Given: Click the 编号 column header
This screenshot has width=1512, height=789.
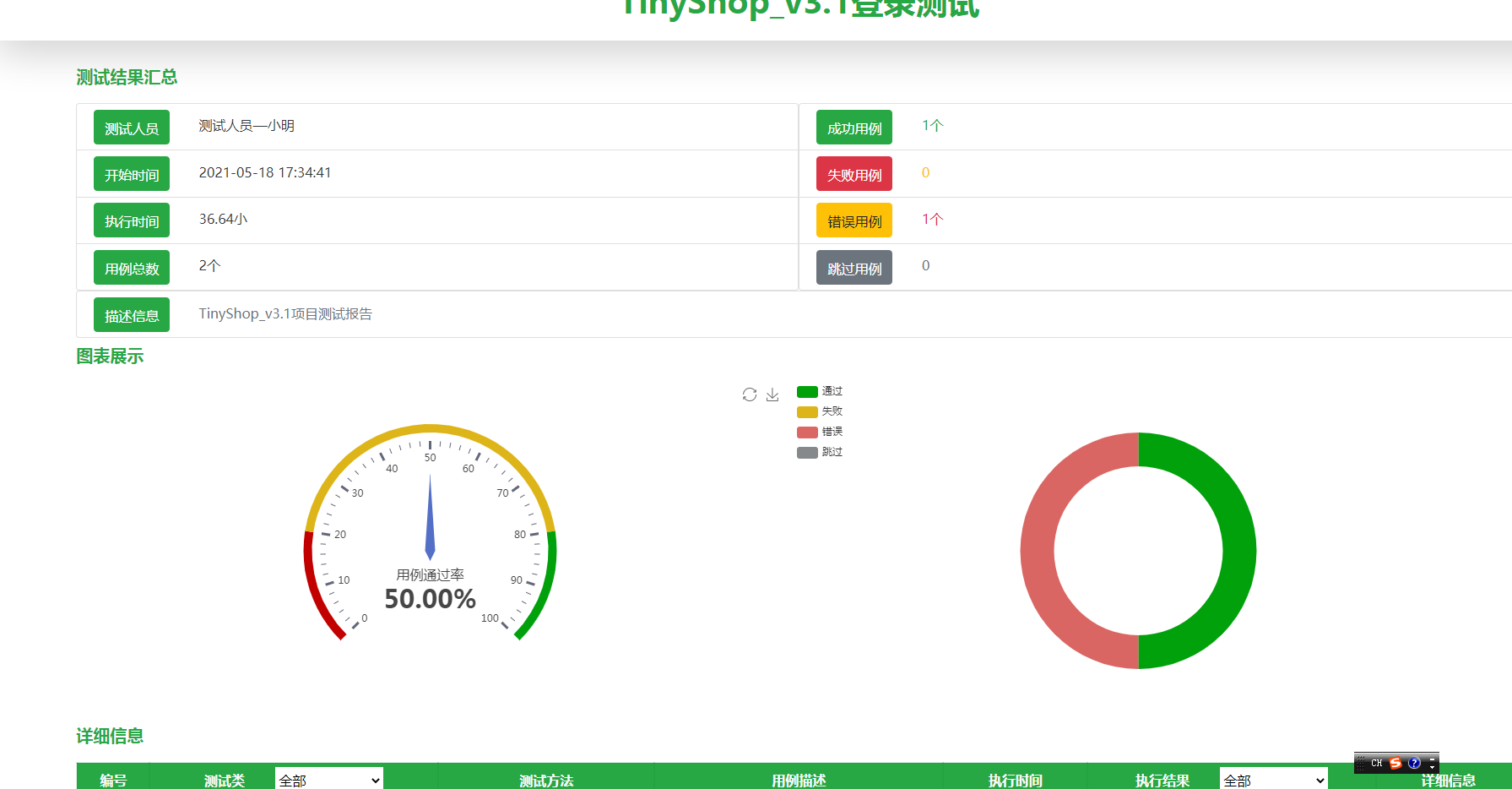Looking at the screenshot, I should coord(113,781).
